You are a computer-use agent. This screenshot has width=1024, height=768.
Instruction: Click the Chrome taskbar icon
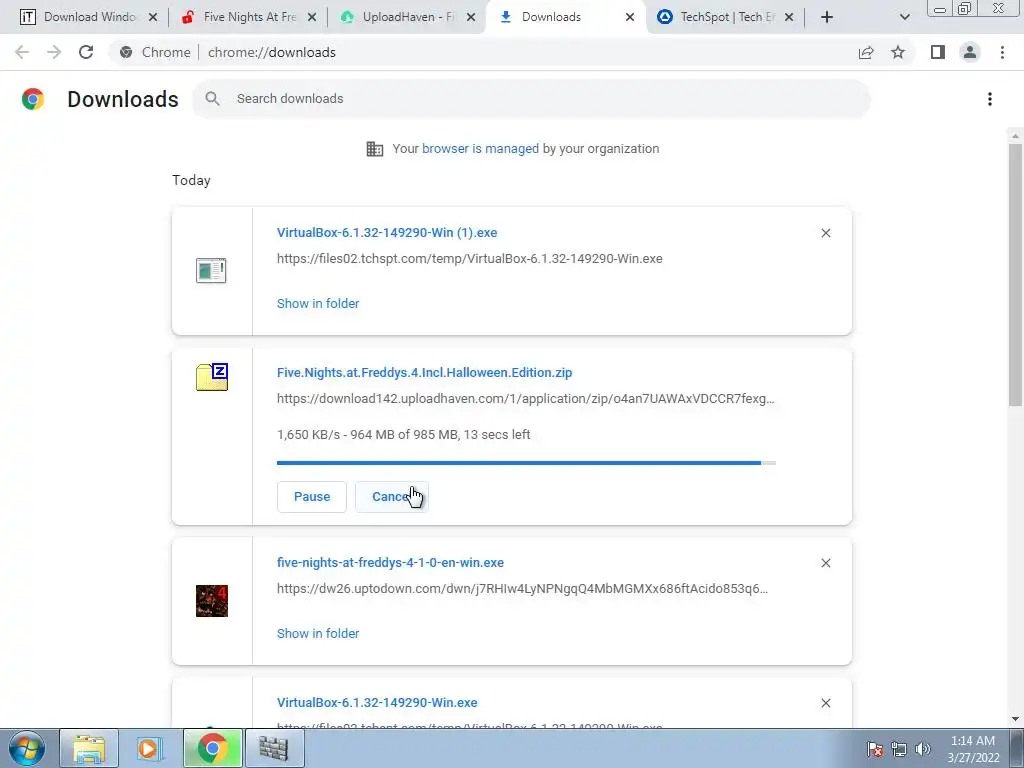pyautogui.click(x=212, y=748)
